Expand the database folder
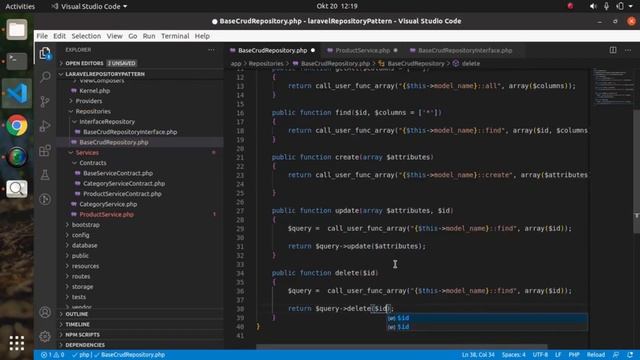 (x=84, y=245)
